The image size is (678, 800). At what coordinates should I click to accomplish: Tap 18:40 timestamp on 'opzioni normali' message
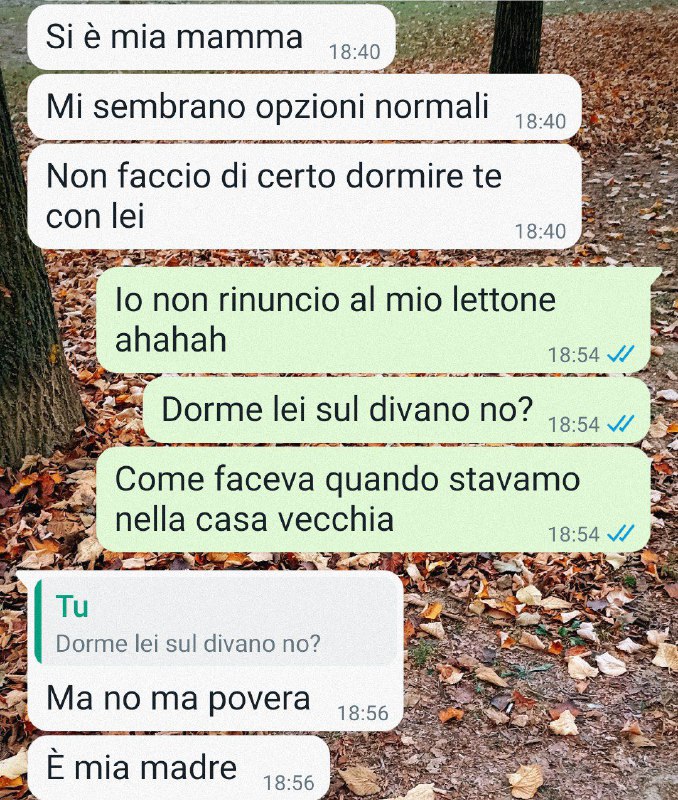coord(540,122)
